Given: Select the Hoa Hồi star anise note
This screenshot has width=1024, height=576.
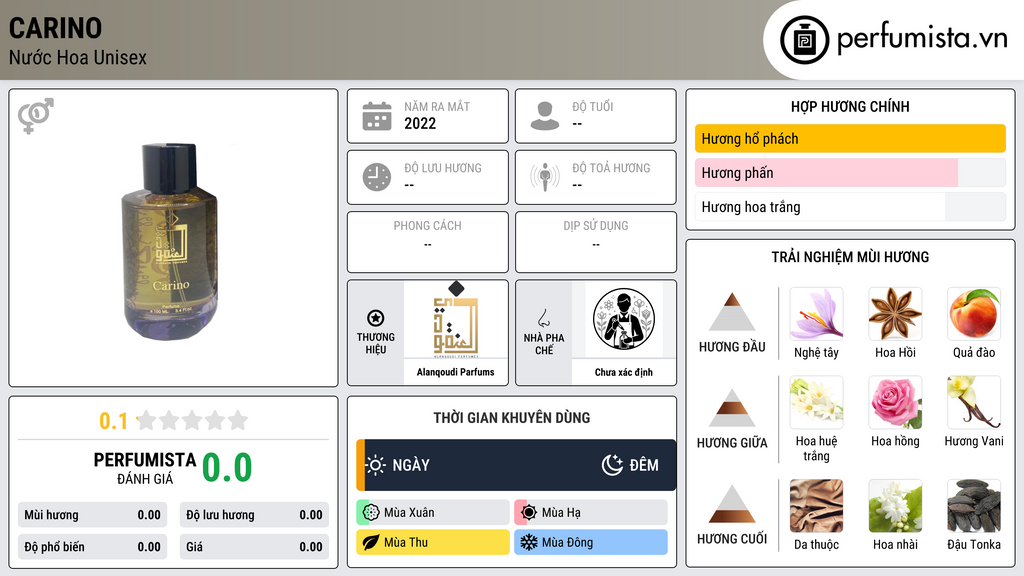Looking at the screenshot, I should tap(895, 314).
